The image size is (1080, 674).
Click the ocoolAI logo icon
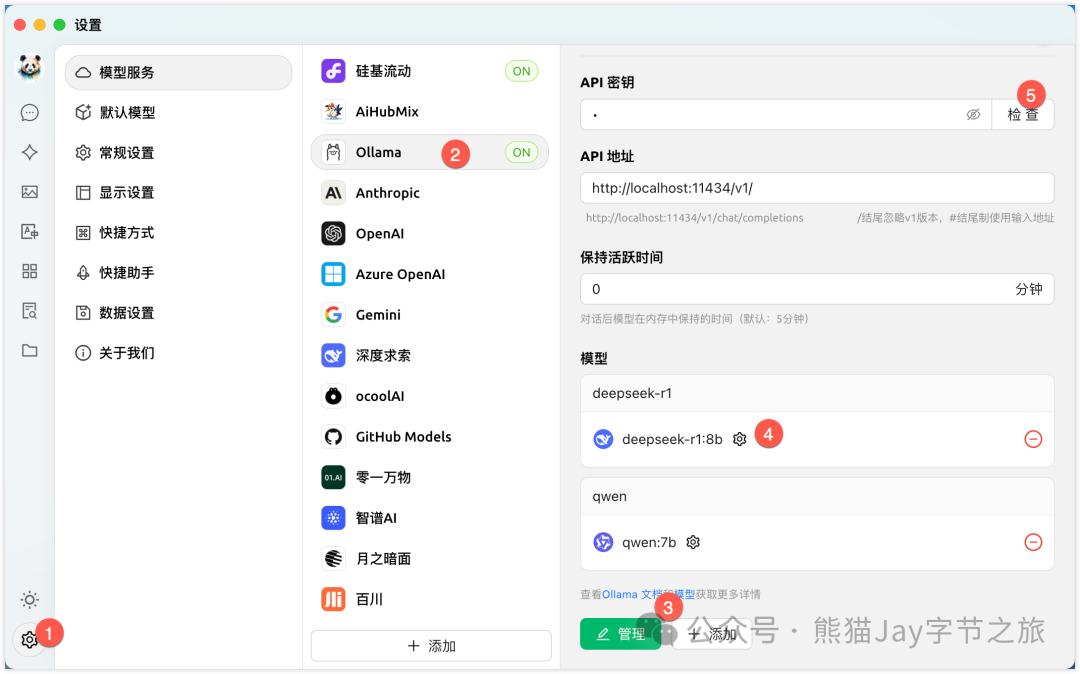(333, 396)
